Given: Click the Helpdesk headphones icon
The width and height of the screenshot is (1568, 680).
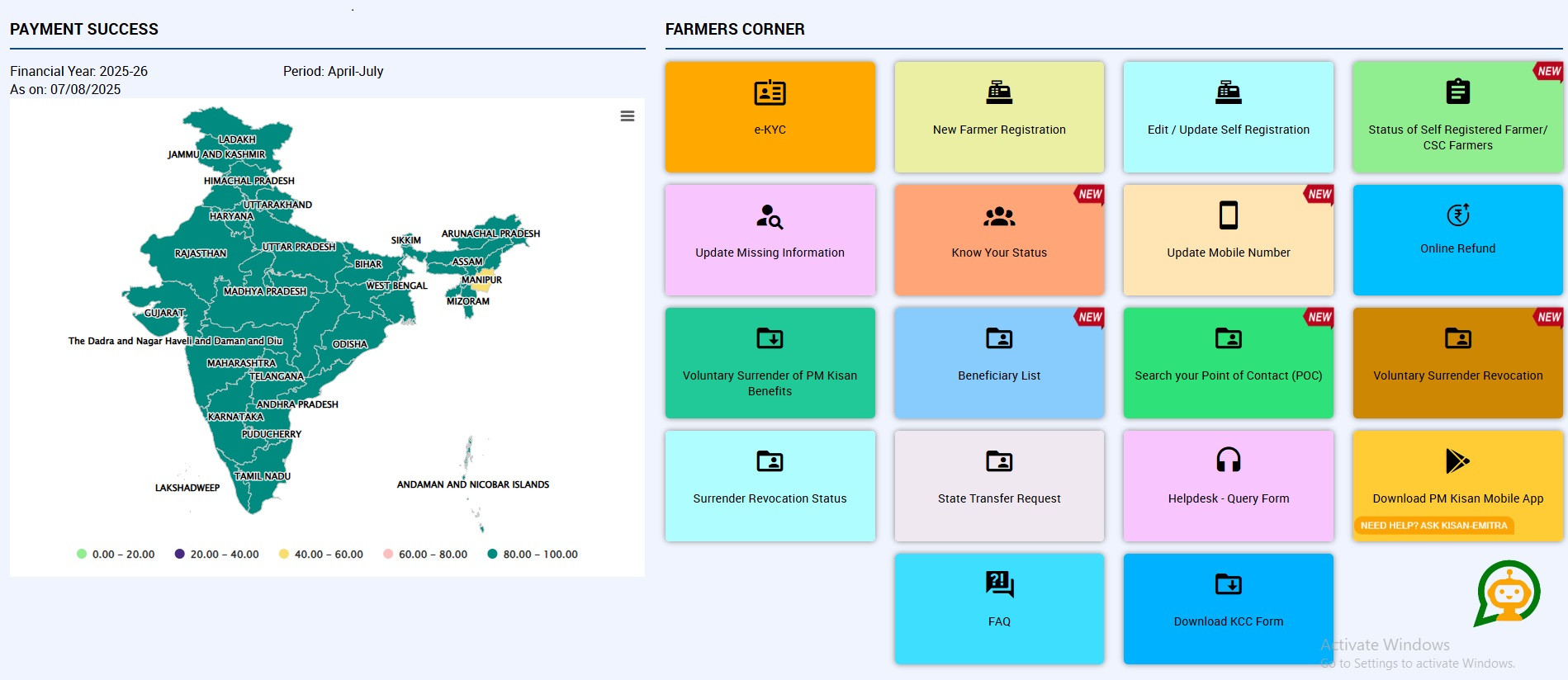Looking at the screenshot, I should (1229, 460).
